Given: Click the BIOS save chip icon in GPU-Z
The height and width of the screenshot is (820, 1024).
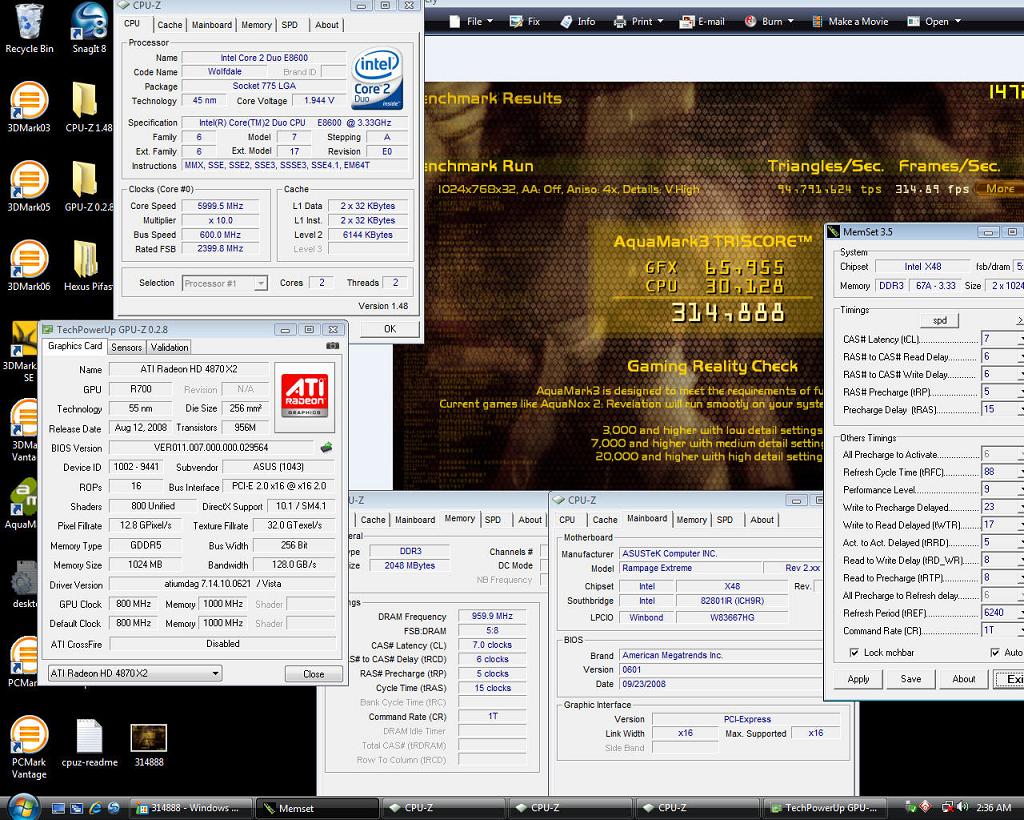Looking at the screenshot, I should [327, 447].
